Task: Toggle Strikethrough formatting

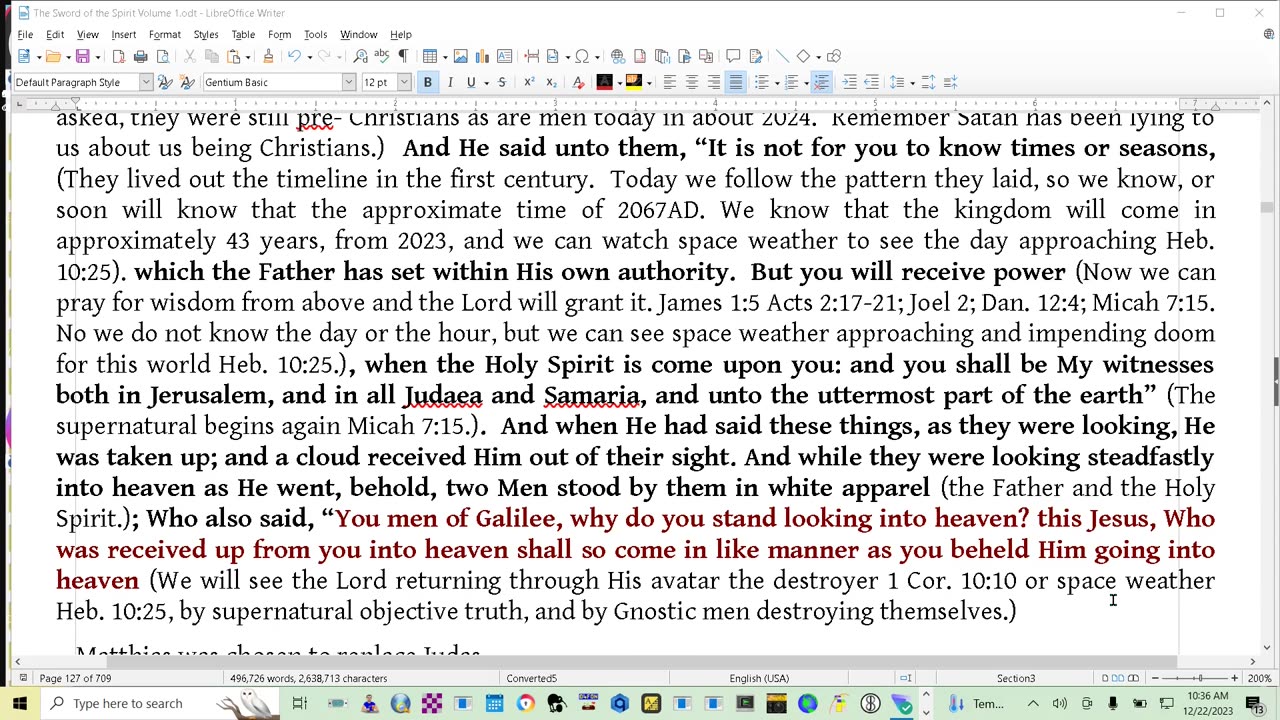Action: [502, 82]
